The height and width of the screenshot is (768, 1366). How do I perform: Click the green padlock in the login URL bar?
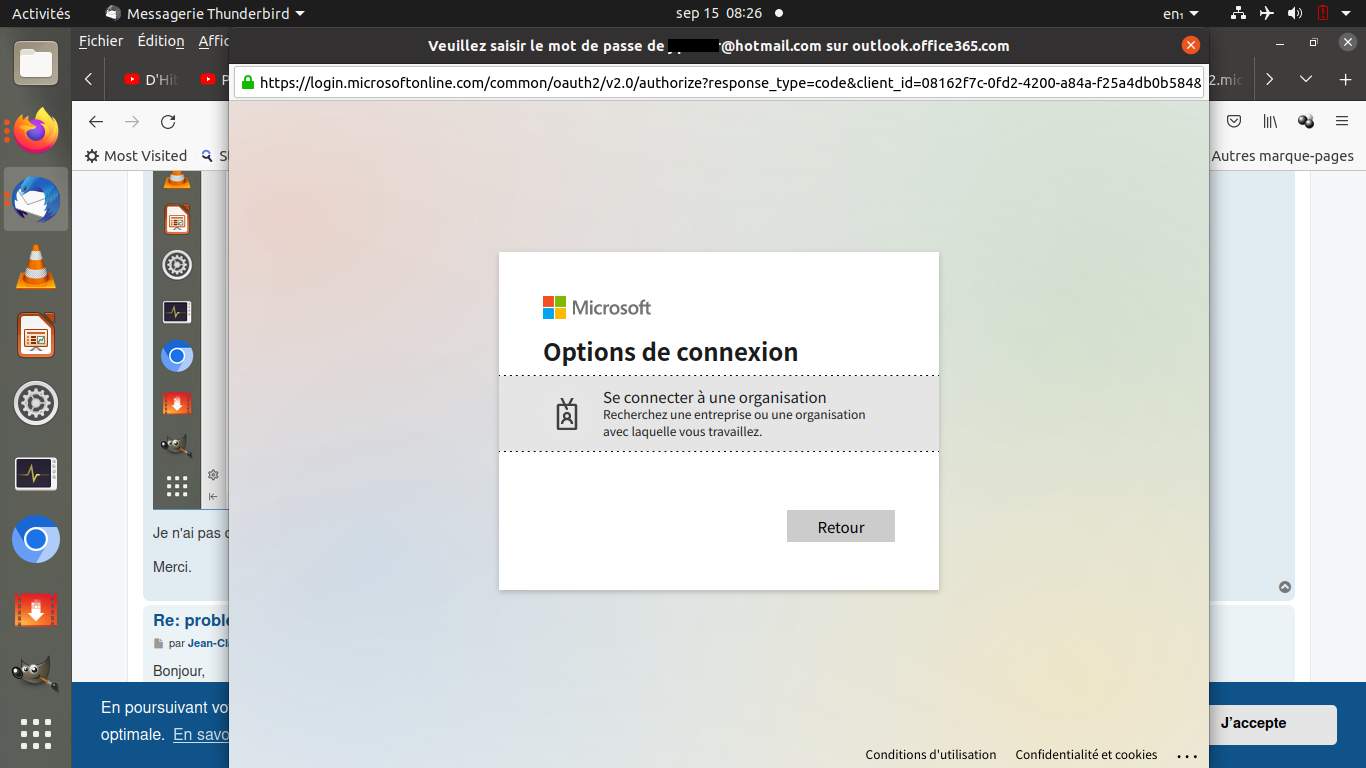(x=247, y=83)
